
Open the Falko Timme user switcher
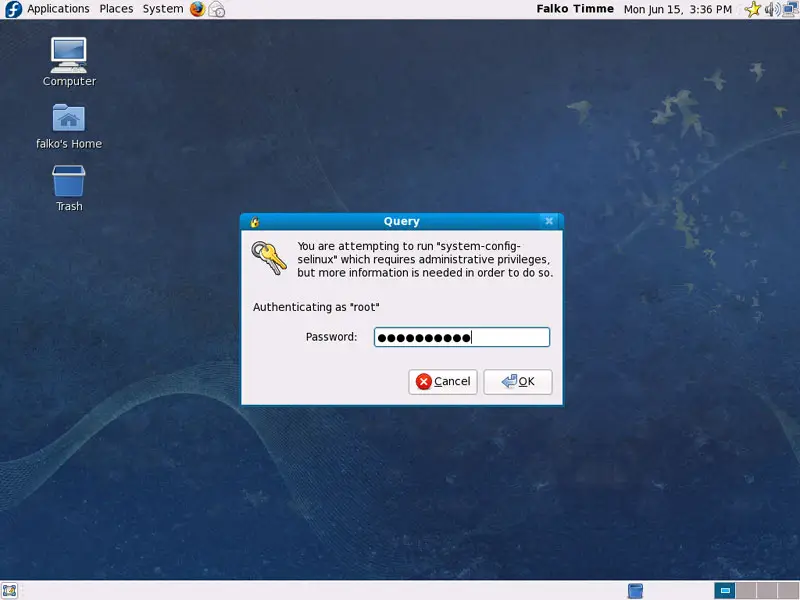(x=575, y=9)
